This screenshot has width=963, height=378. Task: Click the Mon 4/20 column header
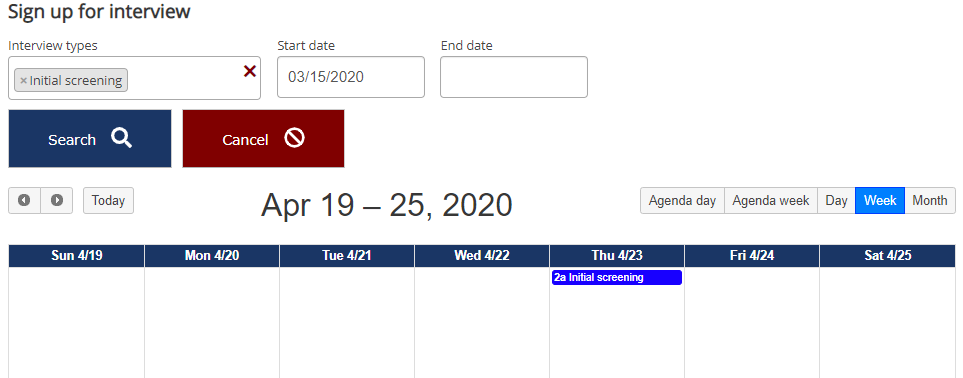[x=212, y=256]
